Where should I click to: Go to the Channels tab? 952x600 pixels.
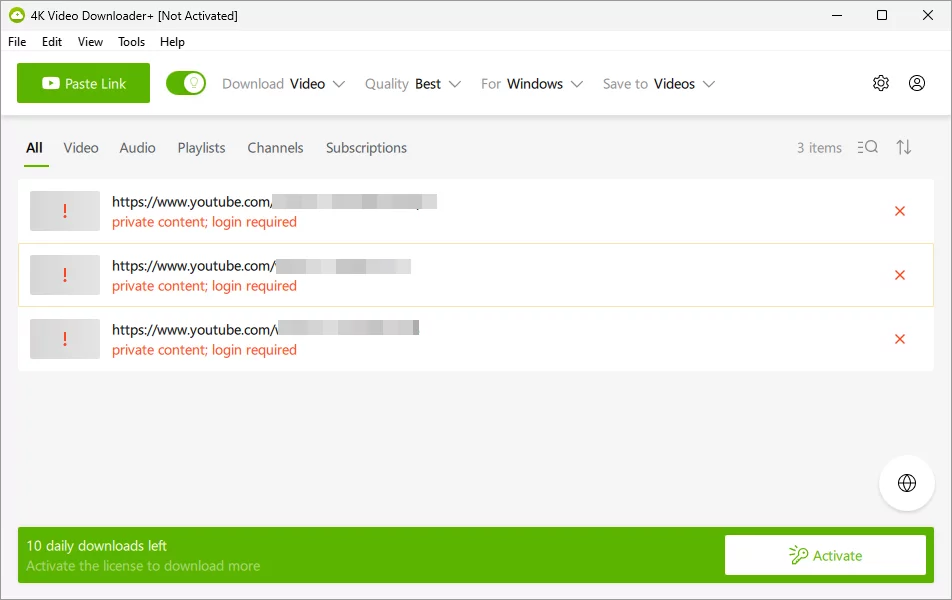(x=275, y=148)
